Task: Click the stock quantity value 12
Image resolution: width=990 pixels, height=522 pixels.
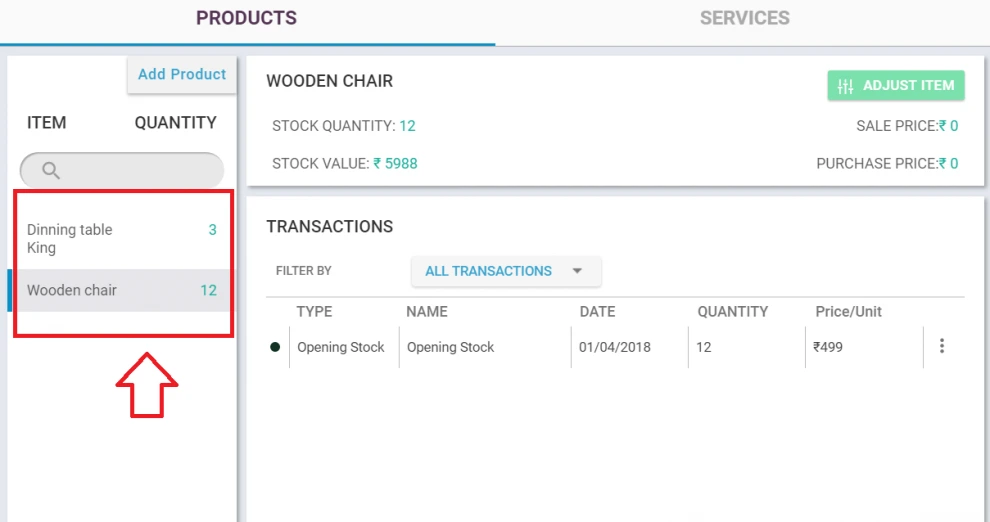Action: click(x=407, y=126)
